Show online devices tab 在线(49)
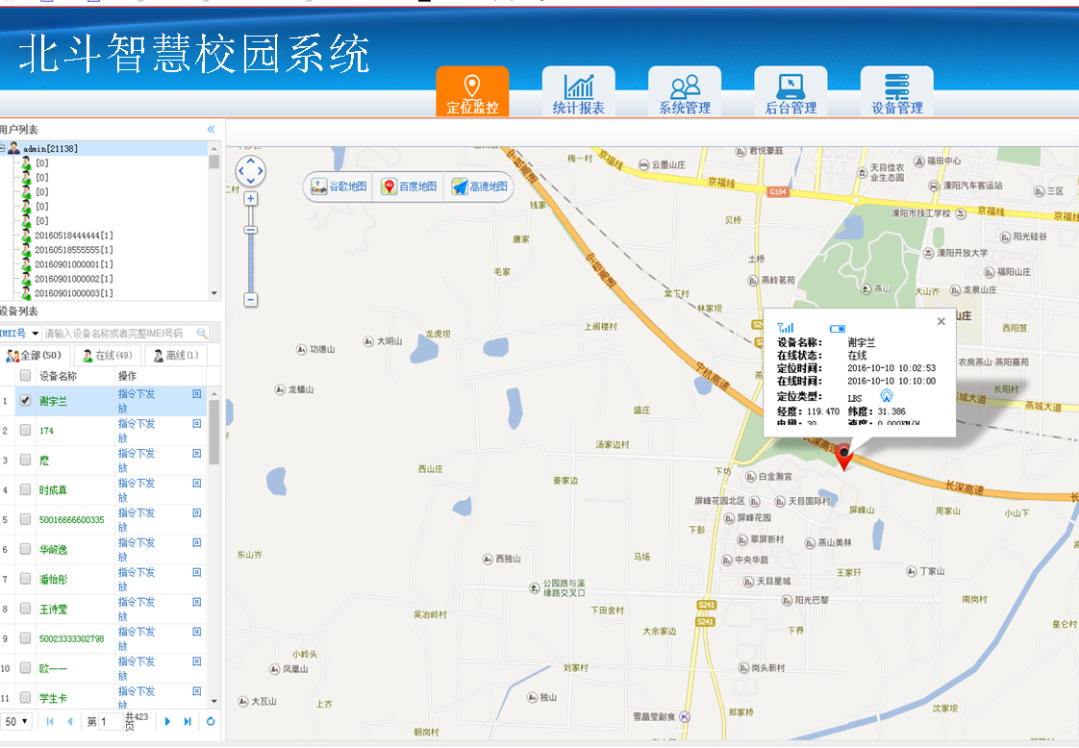 tap(107, 355)
